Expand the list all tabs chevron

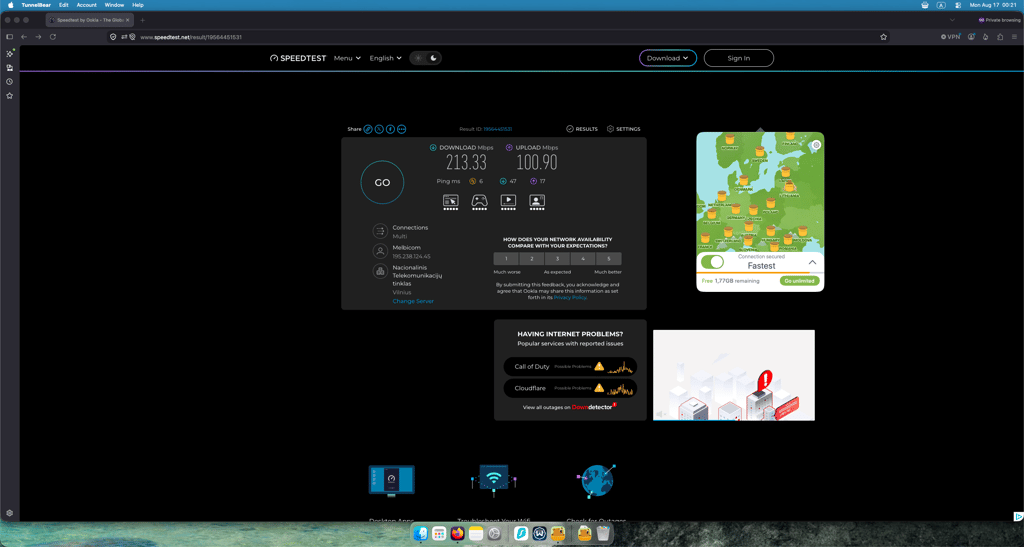[952, 20]
